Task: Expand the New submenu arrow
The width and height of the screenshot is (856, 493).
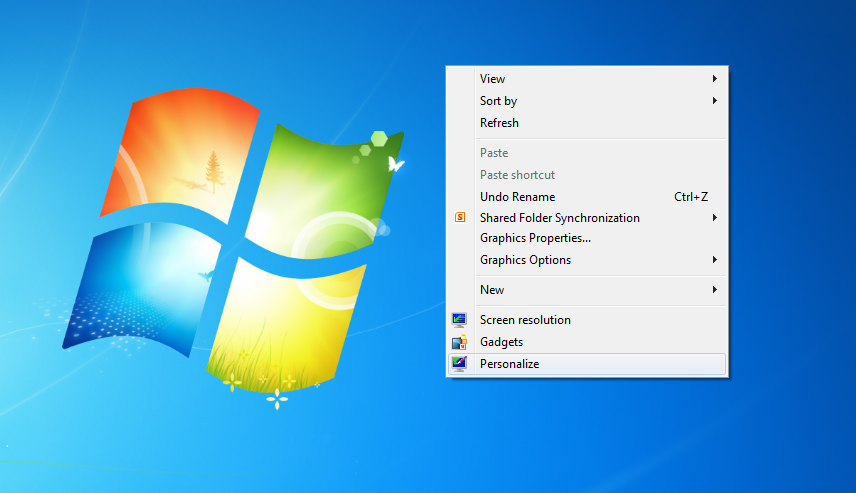Action: [714, 289]
